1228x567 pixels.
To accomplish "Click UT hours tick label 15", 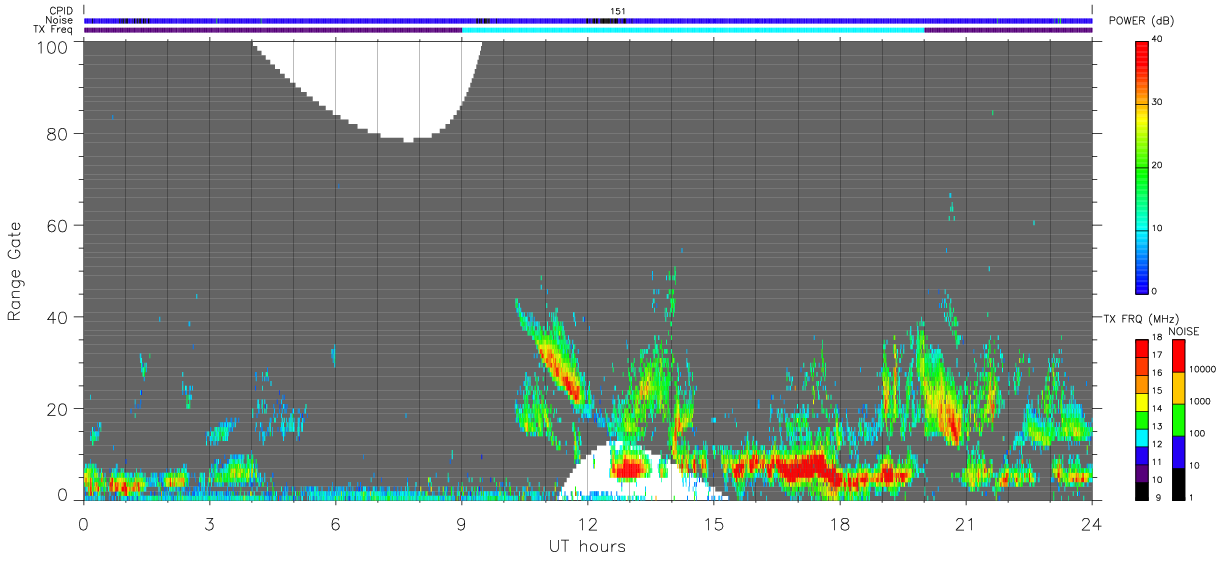I will [x=714, y=524].
